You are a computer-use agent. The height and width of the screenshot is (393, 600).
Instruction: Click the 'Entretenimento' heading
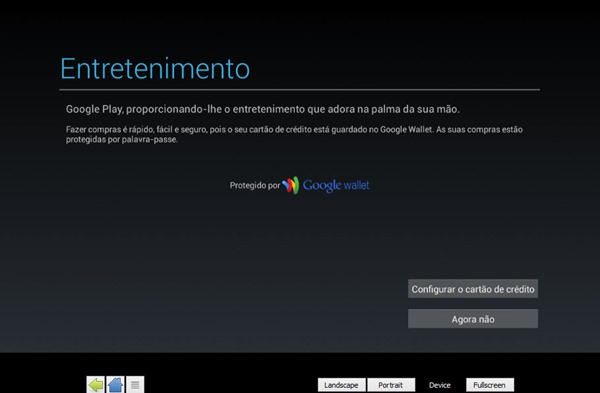[x=155, y=69]
